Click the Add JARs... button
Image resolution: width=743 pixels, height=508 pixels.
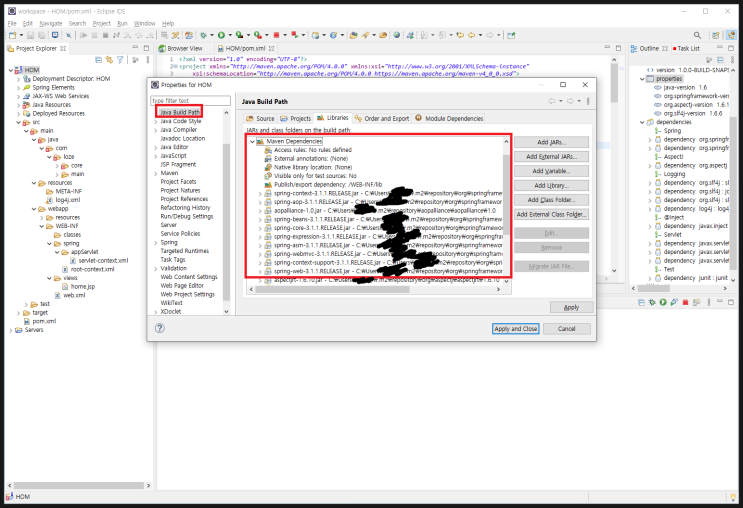point(552,142)
